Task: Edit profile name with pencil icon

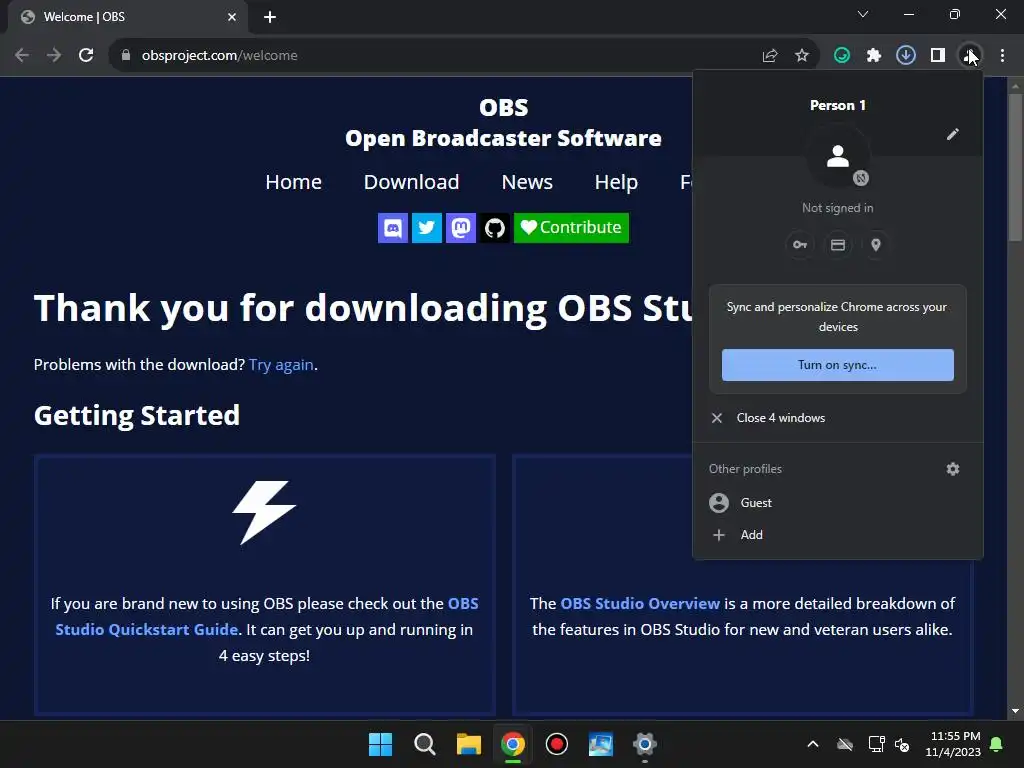Action: [953, 134]
